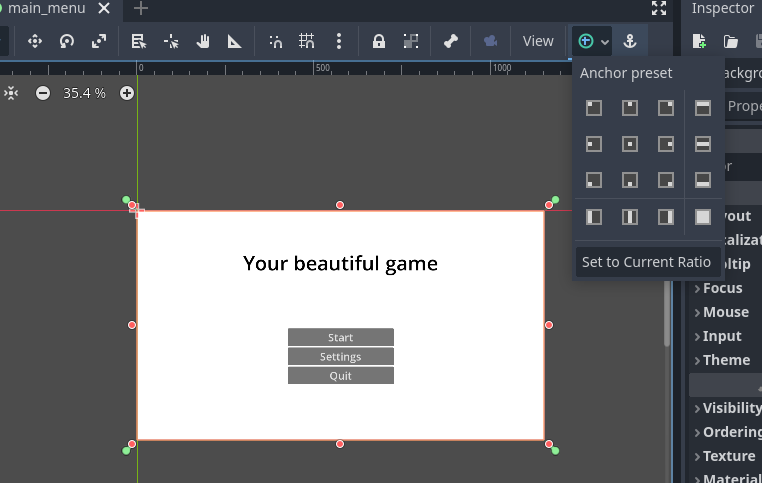Open snapping options three-dot menu
The height and width of the screenshot is (483, 762).
pos(339,41)
